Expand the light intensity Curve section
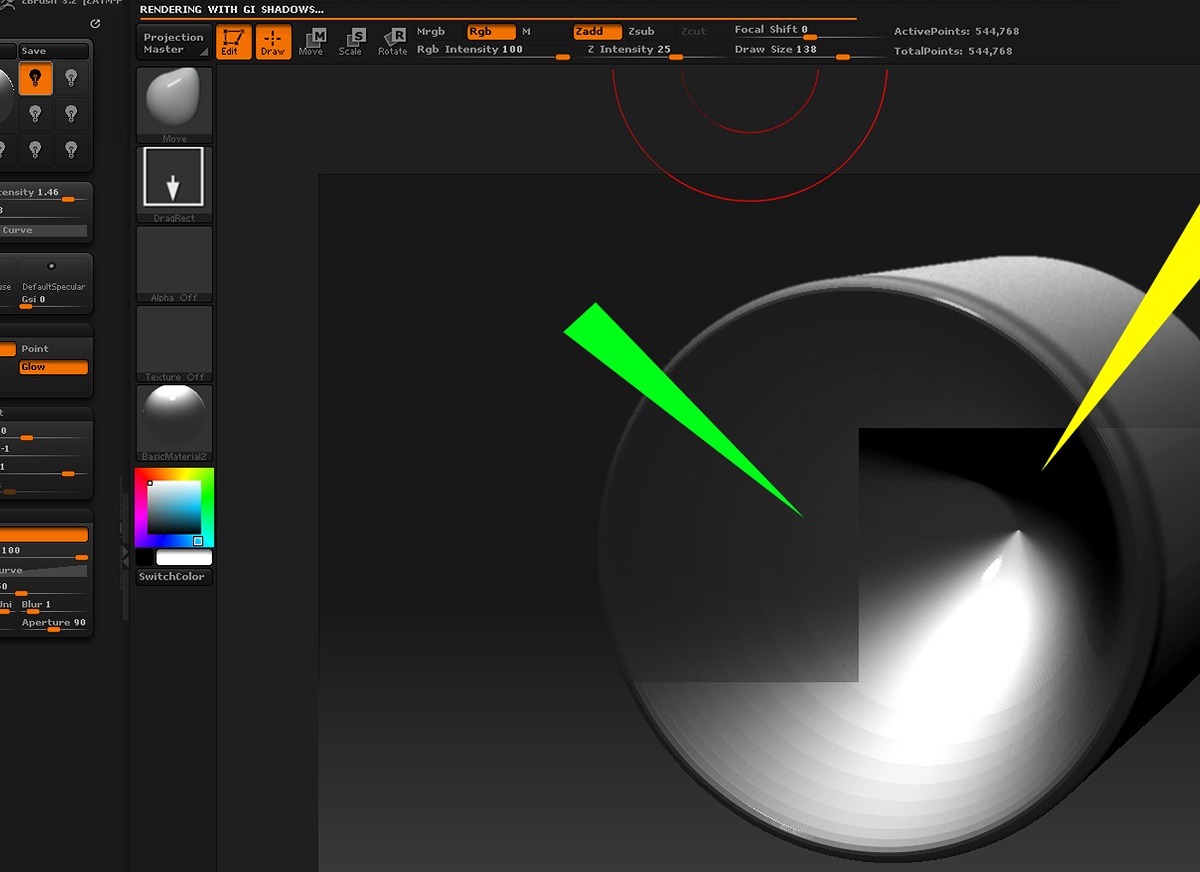This screenshot has width=1200, height=872. click(x=44, y=230)
